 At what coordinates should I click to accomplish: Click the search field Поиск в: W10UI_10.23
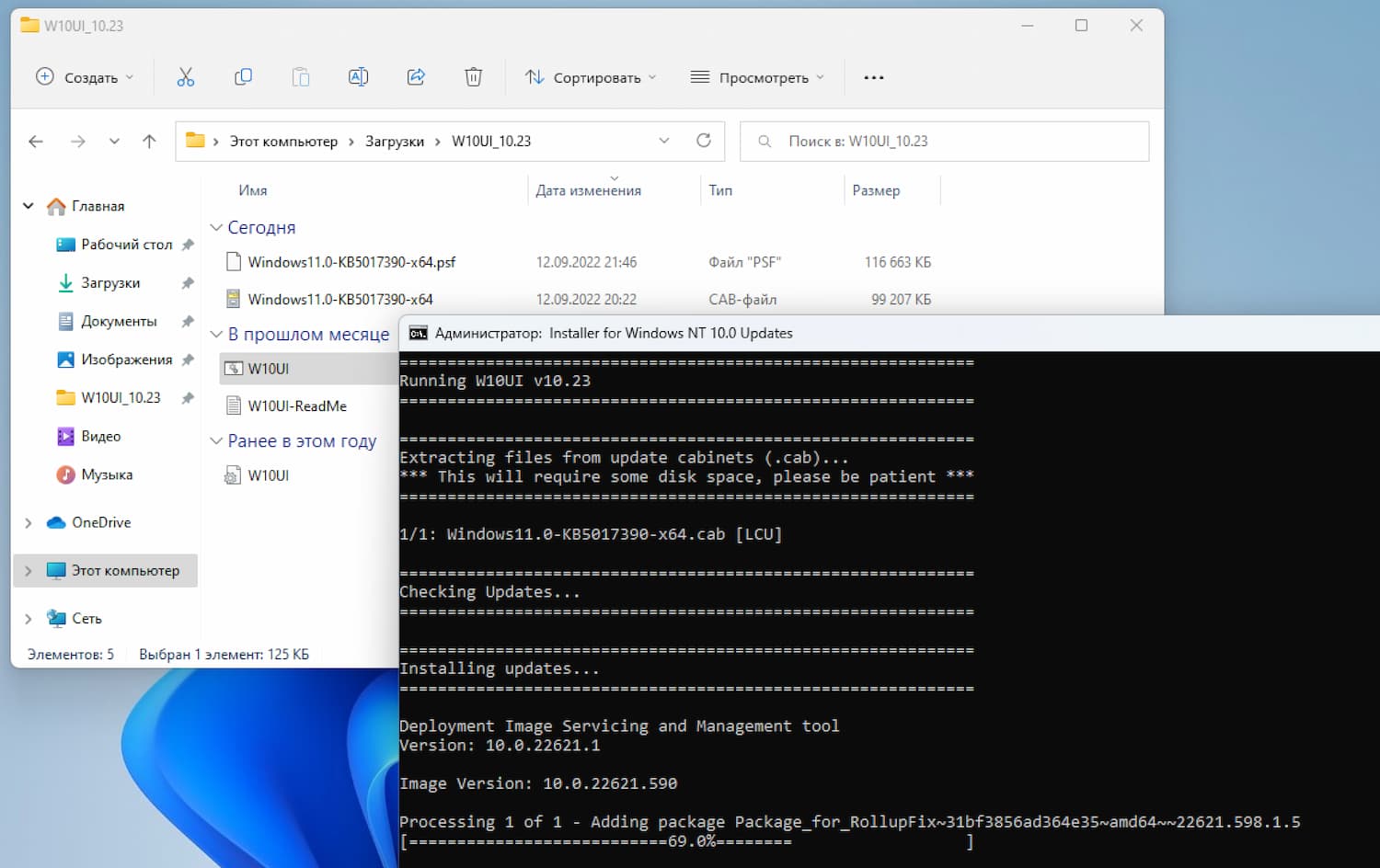click(945, 142)
